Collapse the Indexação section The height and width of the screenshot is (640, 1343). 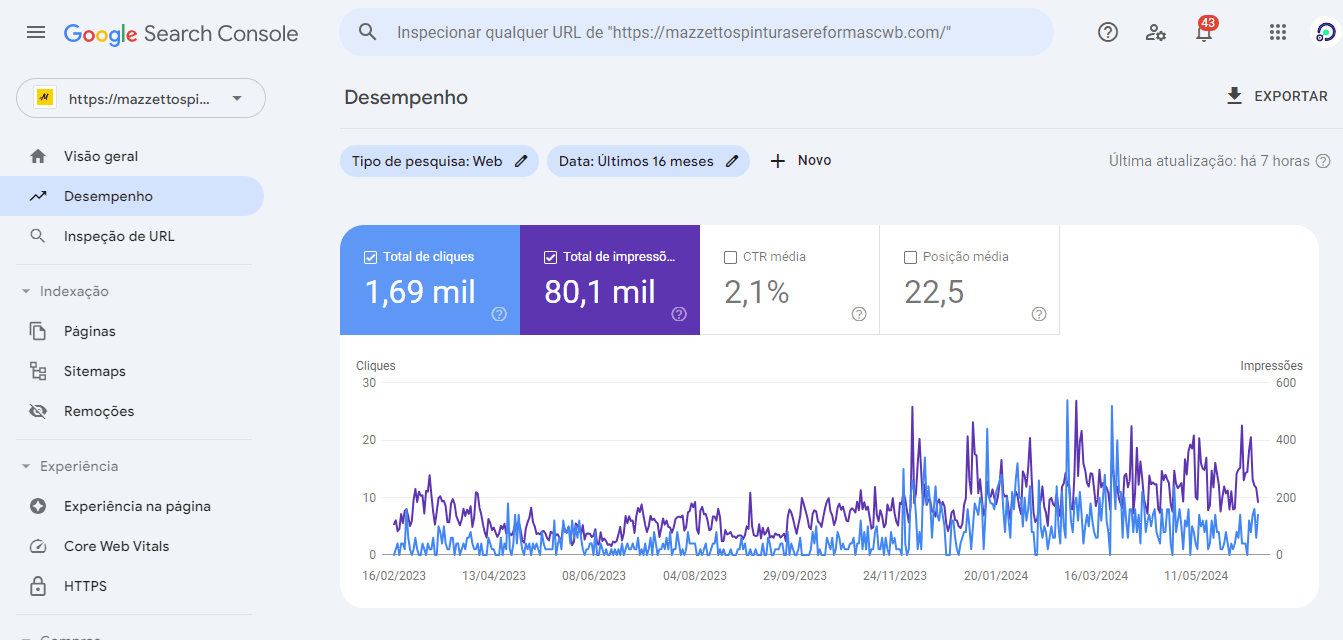coord(26,292)
